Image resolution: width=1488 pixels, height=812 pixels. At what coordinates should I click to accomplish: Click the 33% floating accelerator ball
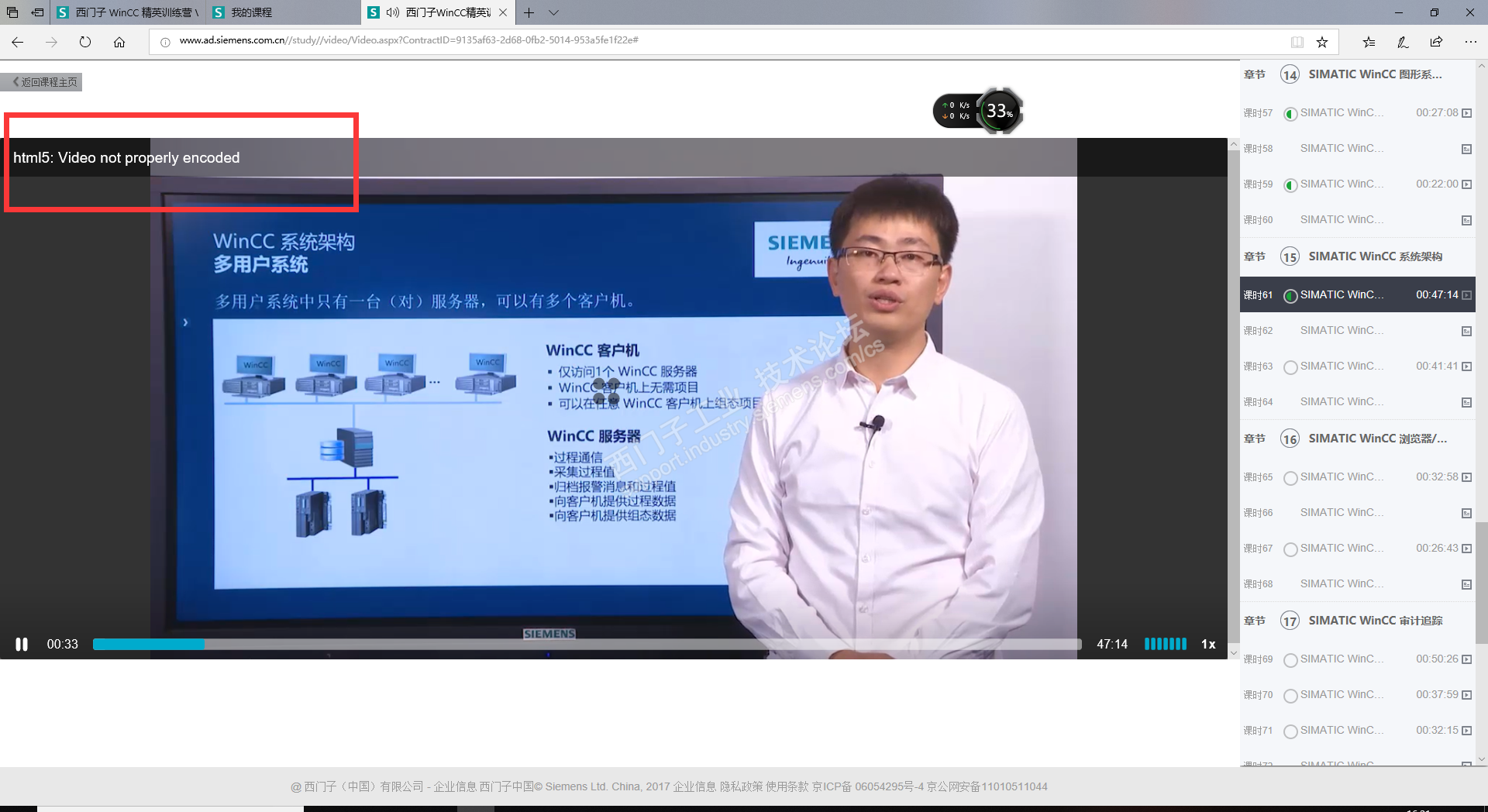click(x=1000, y=112)
